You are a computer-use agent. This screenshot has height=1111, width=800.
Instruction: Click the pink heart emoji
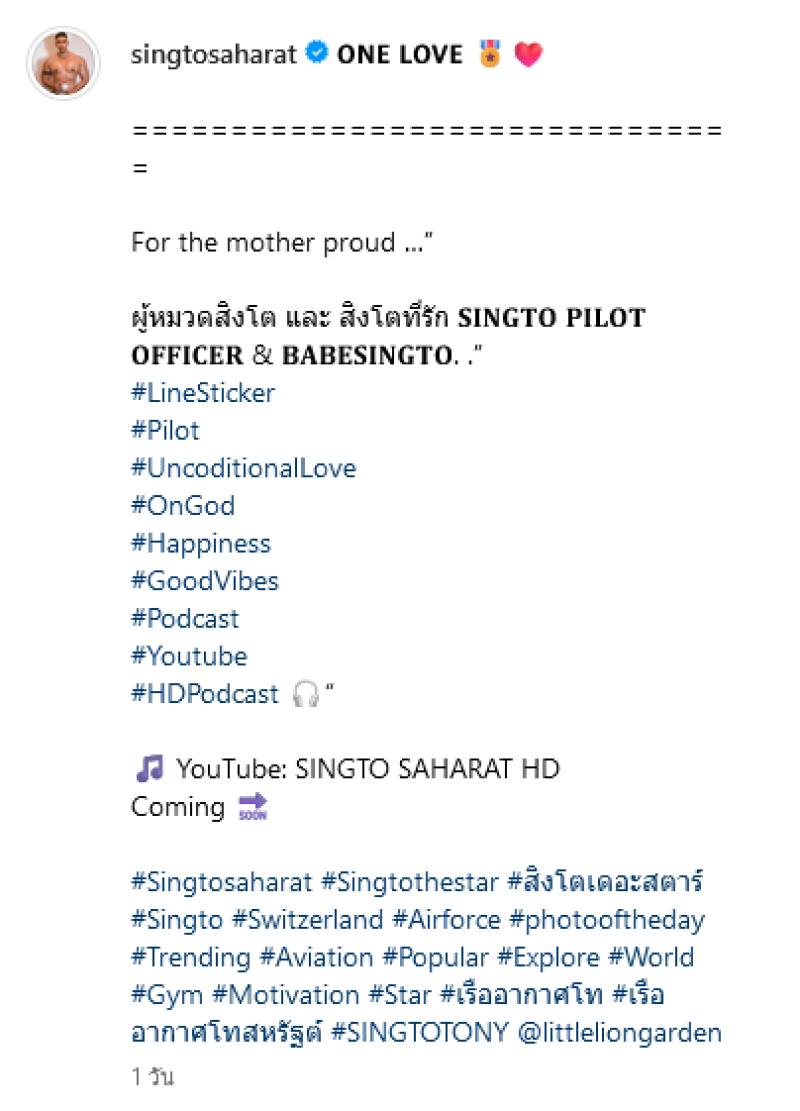[528, 54]
